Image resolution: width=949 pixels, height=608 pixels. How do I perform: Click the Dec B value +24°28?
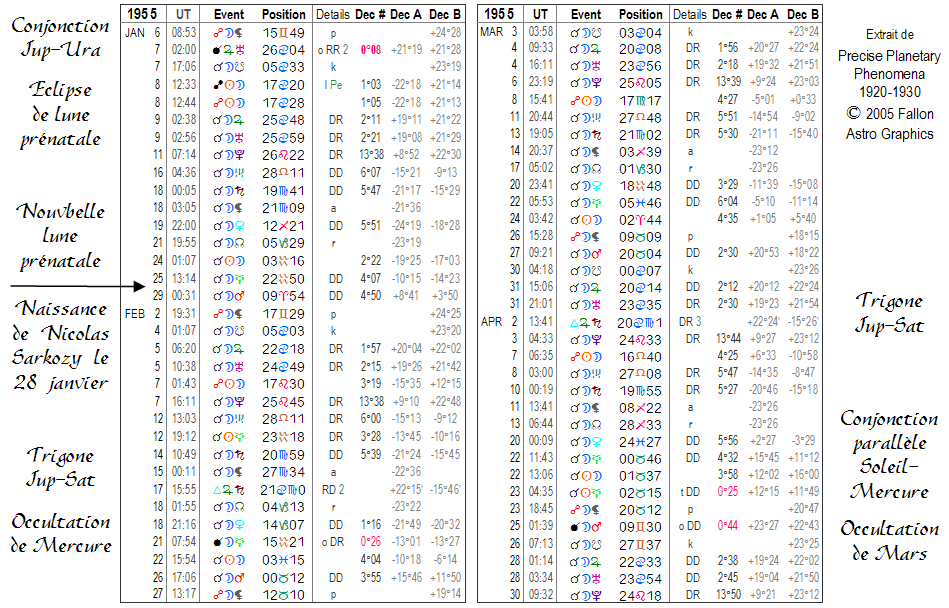[x=445, y=33]
